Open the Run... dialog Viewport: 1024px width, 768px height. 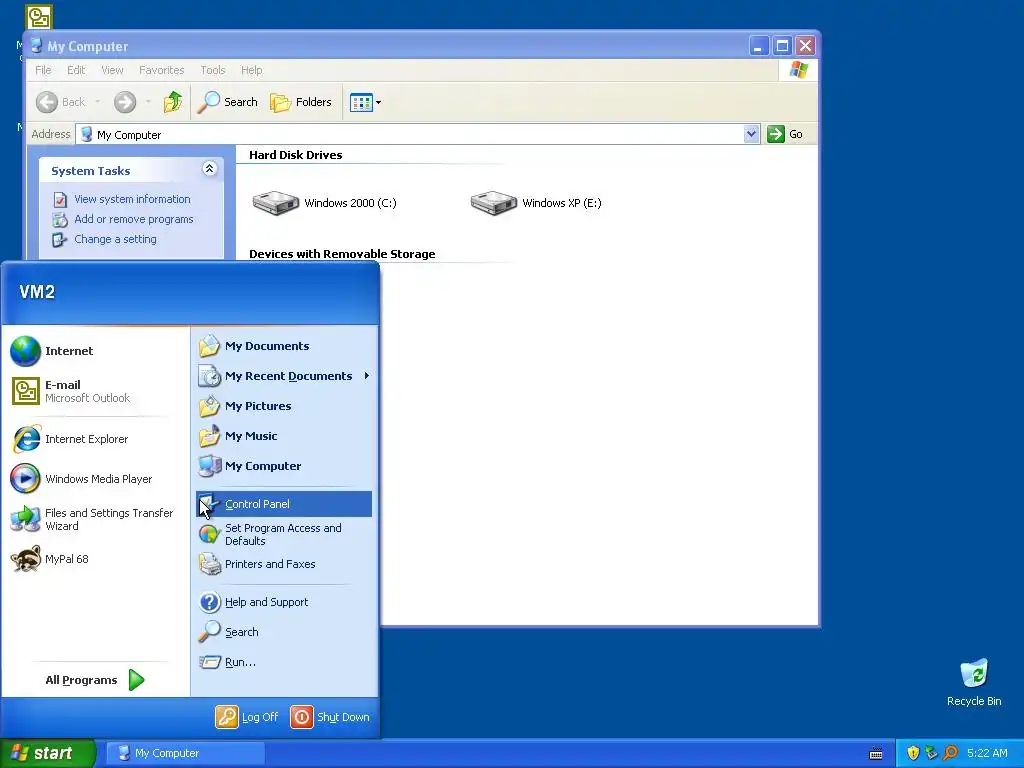pyautogui.click(x=227, y=662)
